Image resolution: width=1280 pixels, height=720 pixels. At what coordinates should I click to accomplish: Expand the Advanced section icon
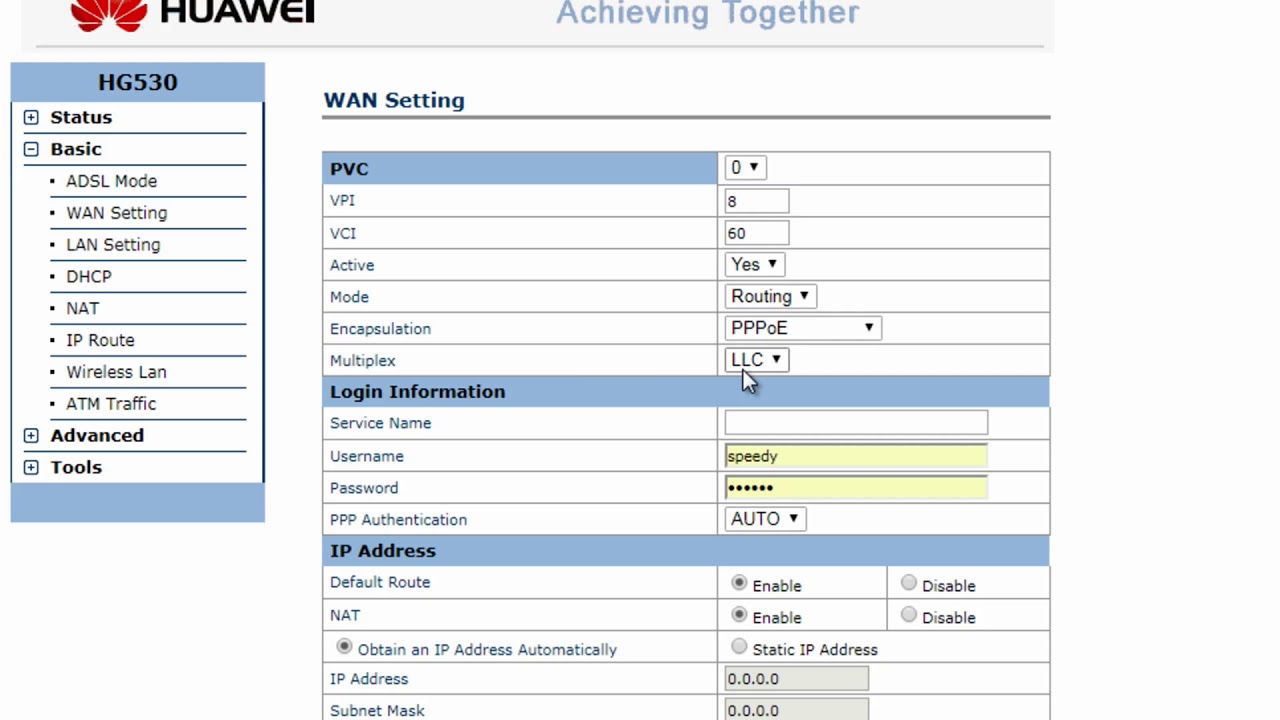(x=31, y=436)
